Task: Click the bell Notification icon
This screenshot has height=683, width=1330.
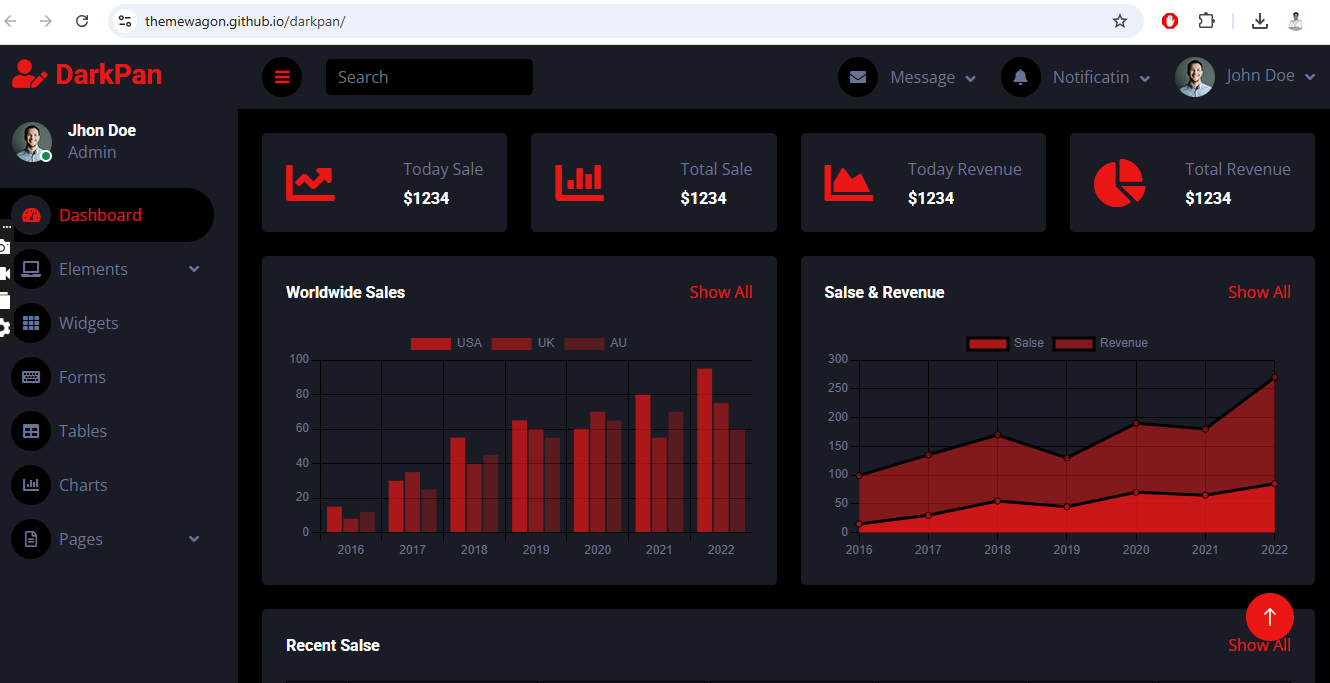Action: coord(1020,77)
